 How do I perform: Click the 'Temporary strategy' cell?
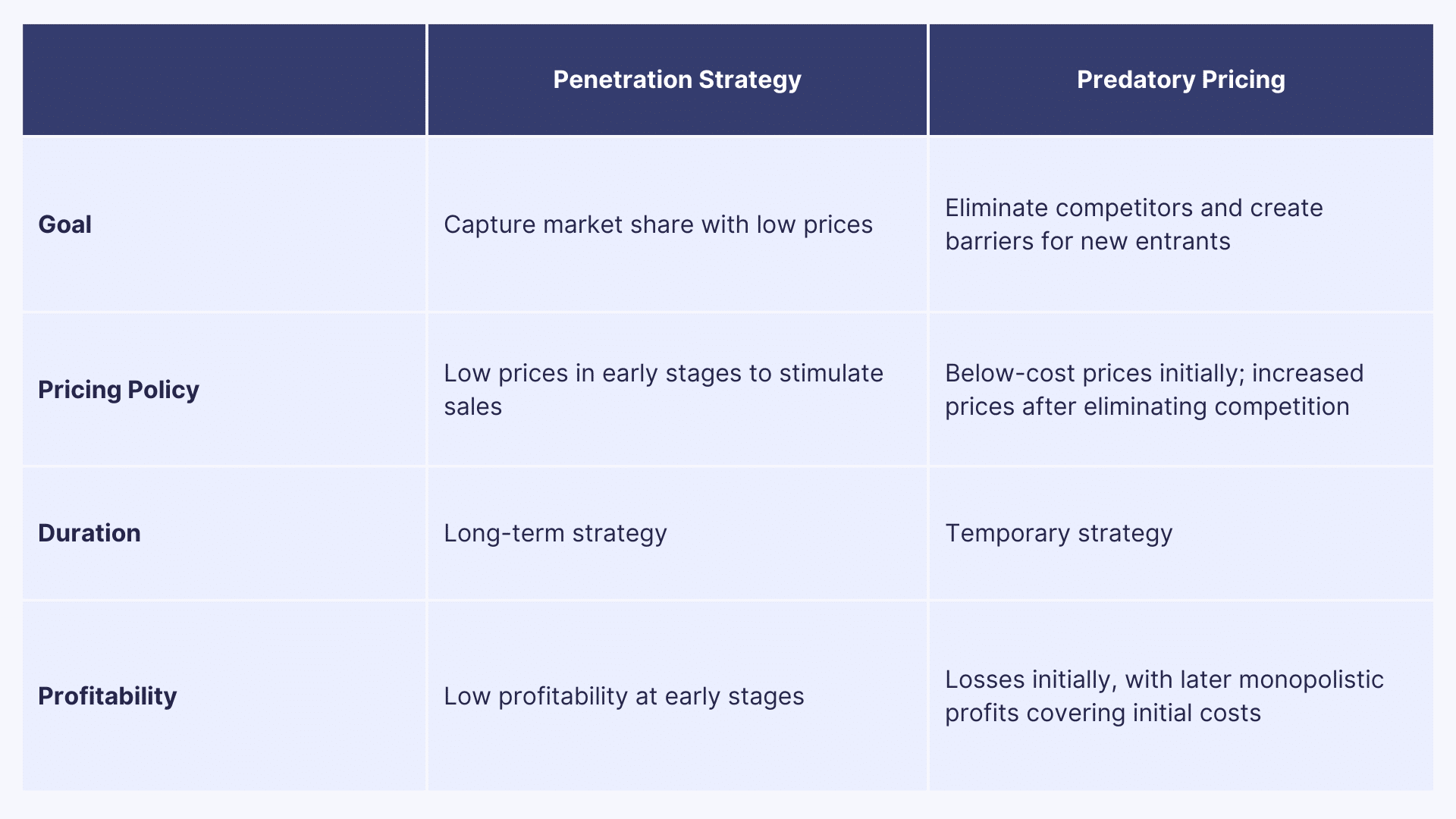(1059, 533)
